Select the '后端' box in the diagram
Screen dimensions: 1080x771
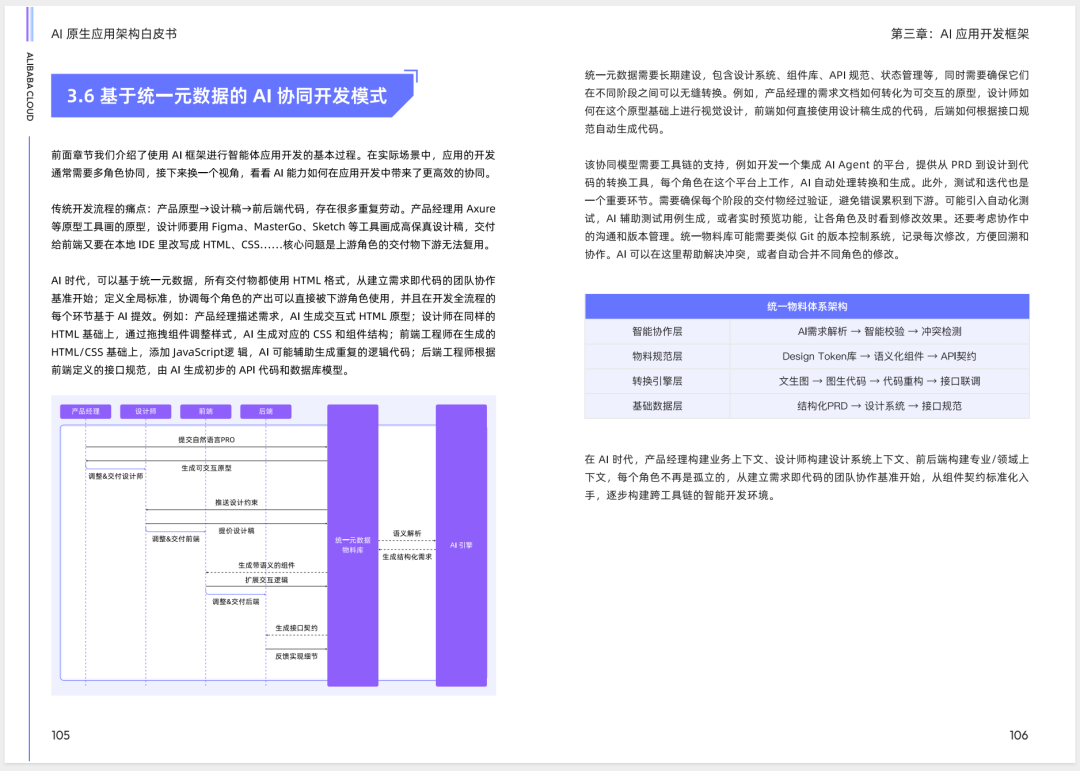(x=265, y=411)
